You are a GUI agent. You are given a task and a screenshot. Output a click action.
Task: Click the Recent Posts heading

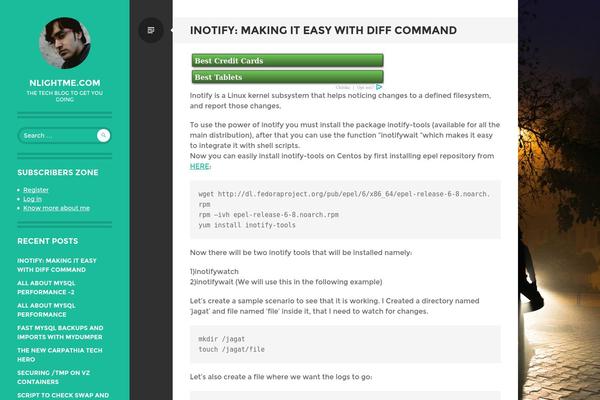[x=47, y=241]
